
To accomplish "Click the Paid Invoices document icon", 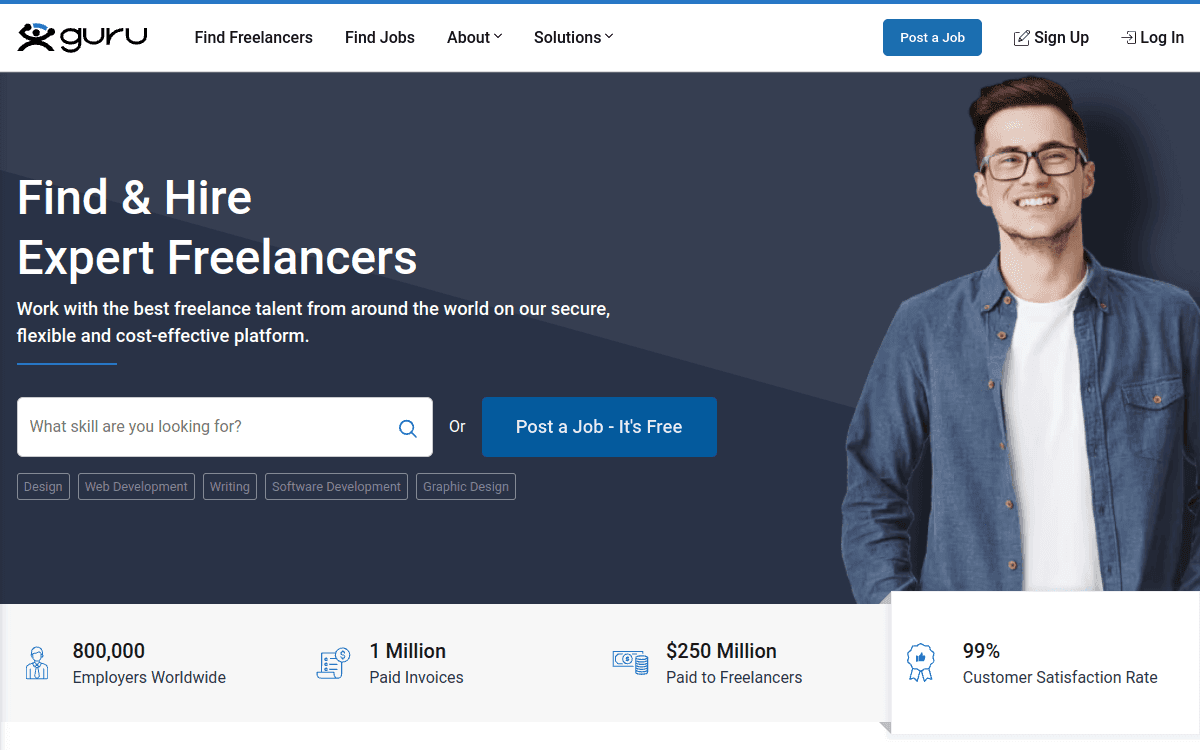I will [332, 663].
